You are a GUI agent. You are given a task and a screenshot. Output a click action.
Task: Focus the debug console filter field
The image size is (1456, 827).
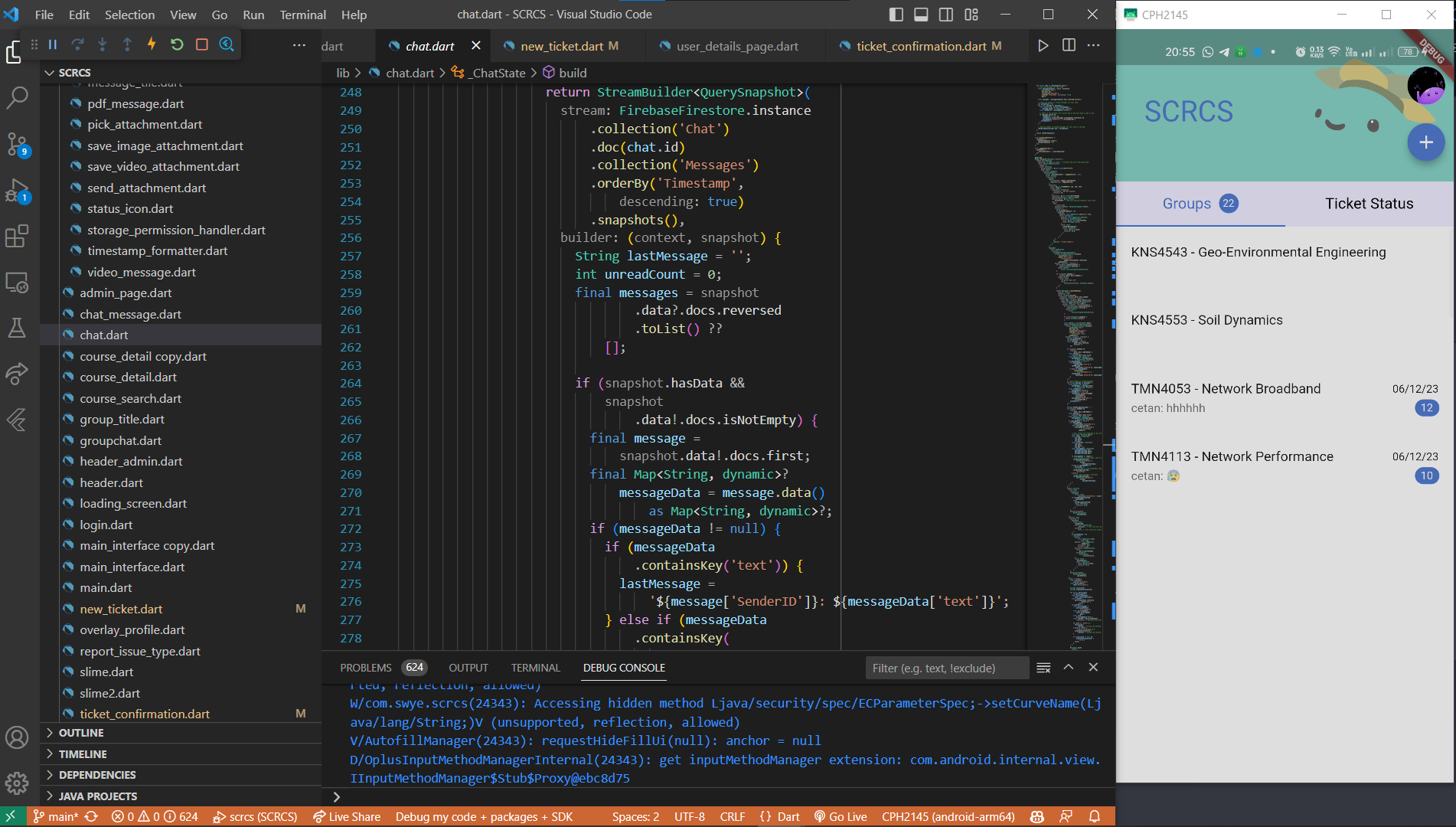pos(946,668)
